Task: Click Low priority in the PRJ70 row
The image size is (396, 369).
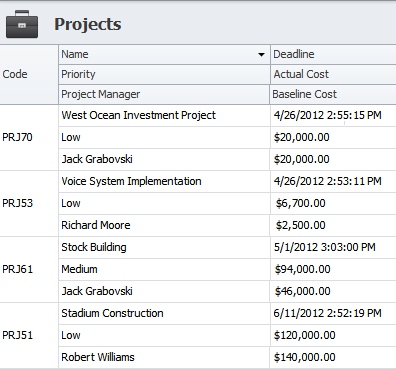Action: click(x=164, y=137)
